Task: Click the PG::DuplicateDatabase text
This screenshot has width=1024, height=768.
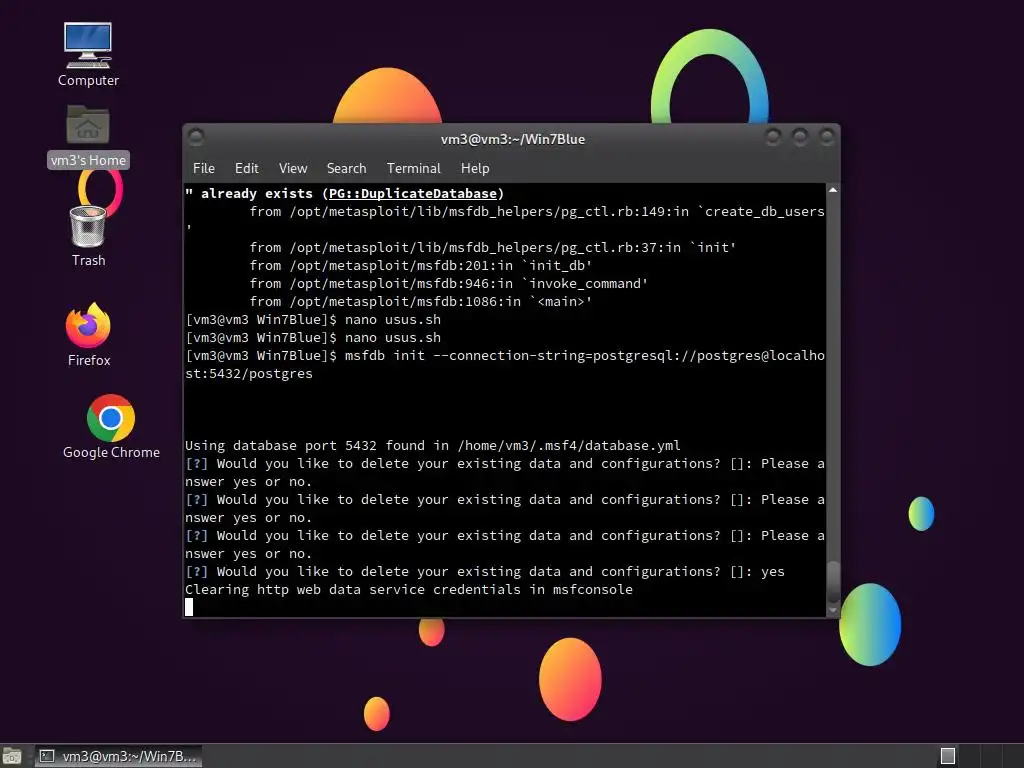Action: click(x=412, y=193)
